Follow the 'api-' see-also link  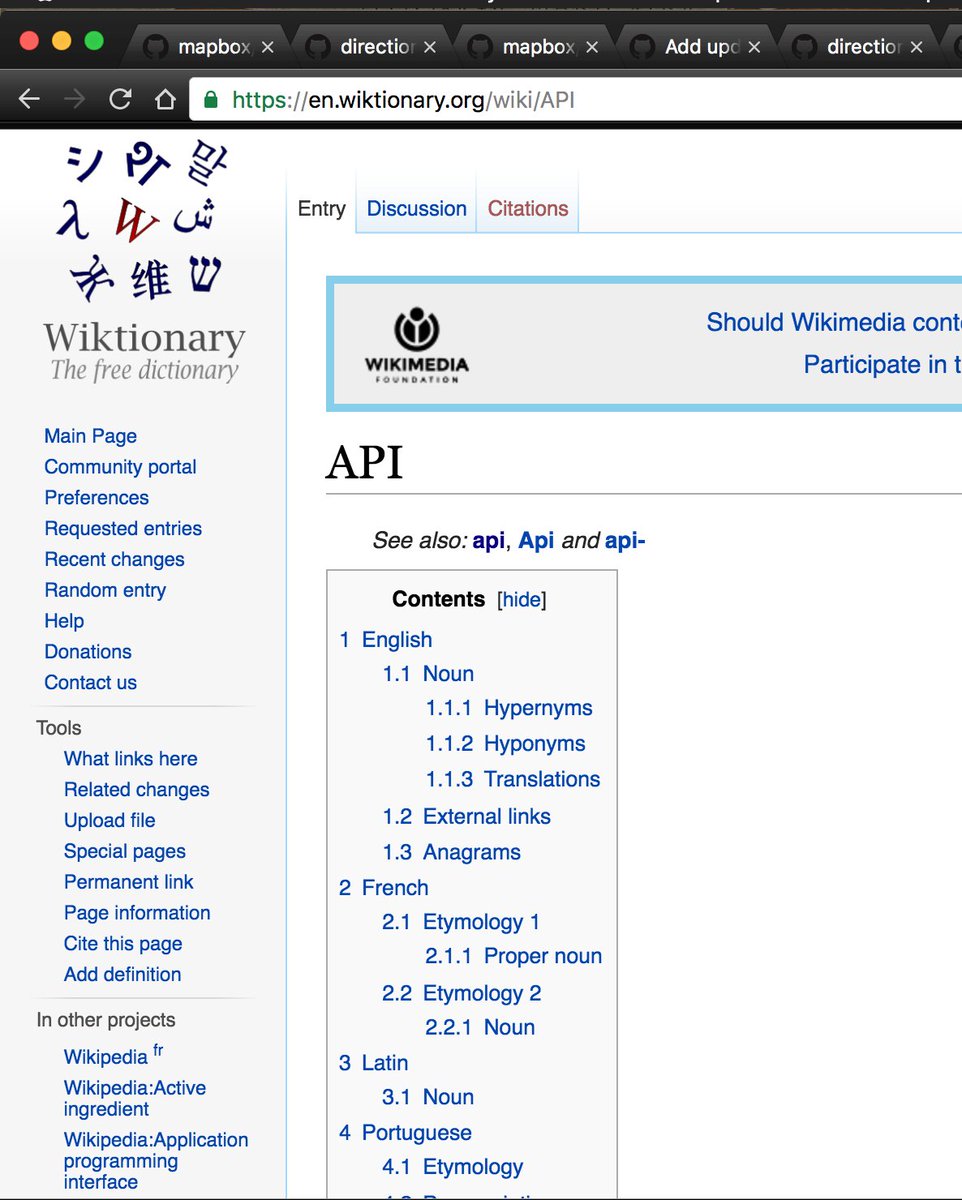pos(625,541)
